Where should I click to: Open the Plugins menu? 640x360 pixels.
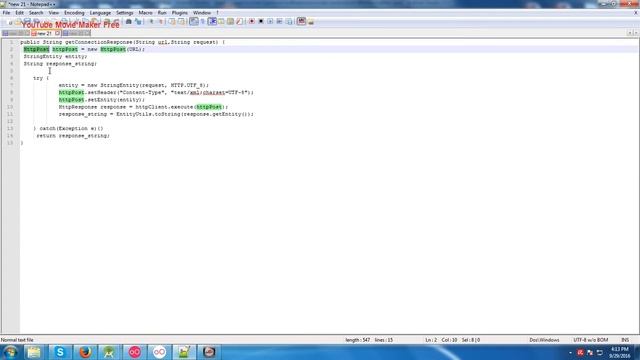click(x=180, y=13)
